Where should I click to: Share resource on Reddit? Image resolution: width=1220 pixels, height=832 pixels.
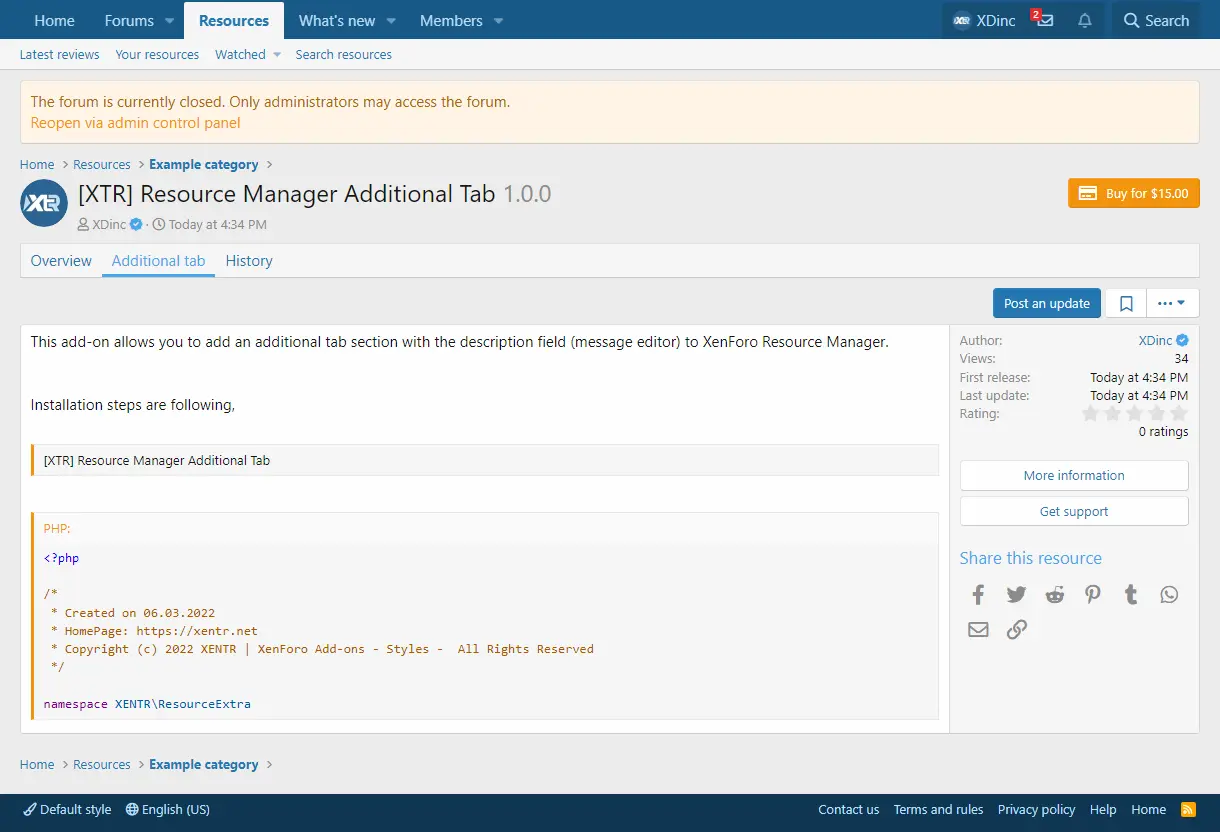click(1055, 595)
